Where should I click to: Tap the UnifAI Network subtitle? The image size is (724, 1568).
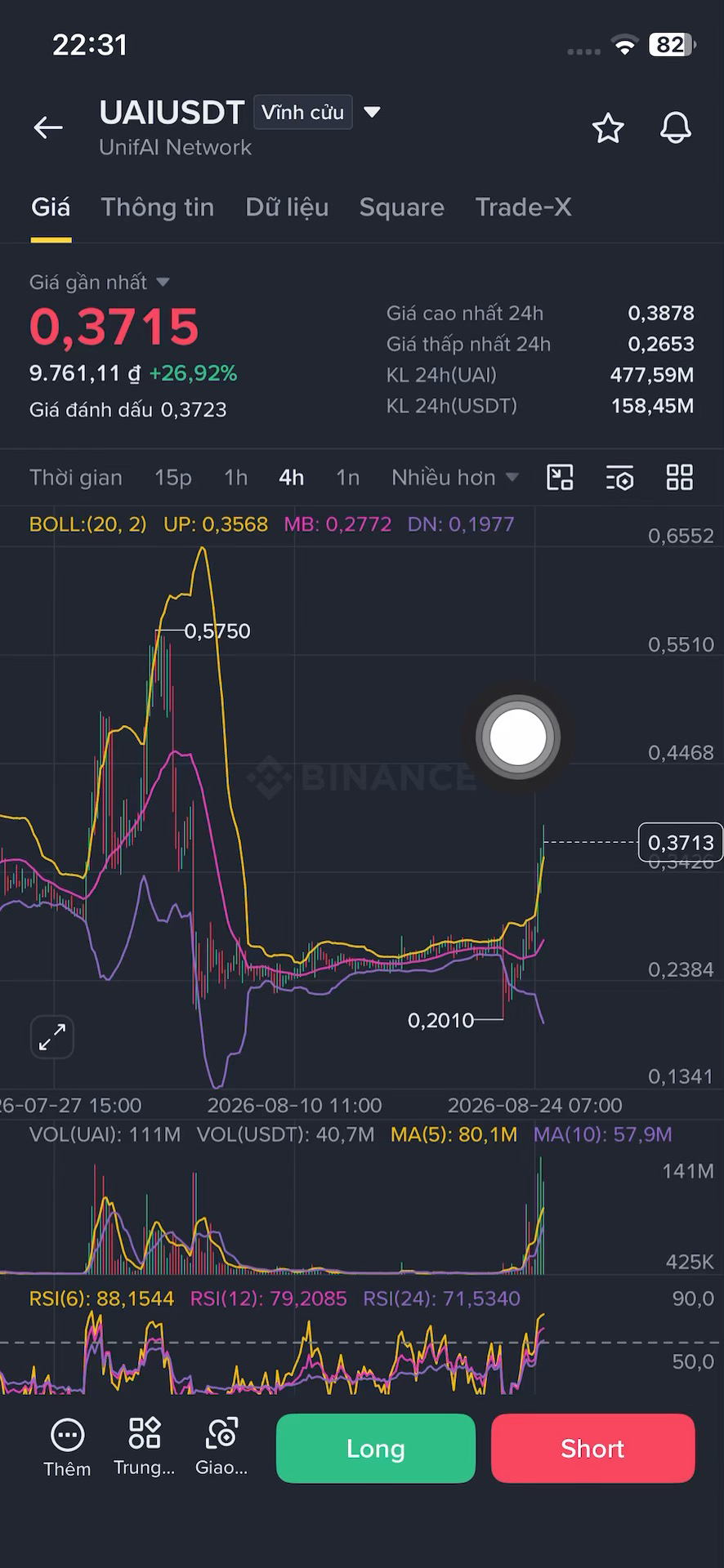pos(175,148)
